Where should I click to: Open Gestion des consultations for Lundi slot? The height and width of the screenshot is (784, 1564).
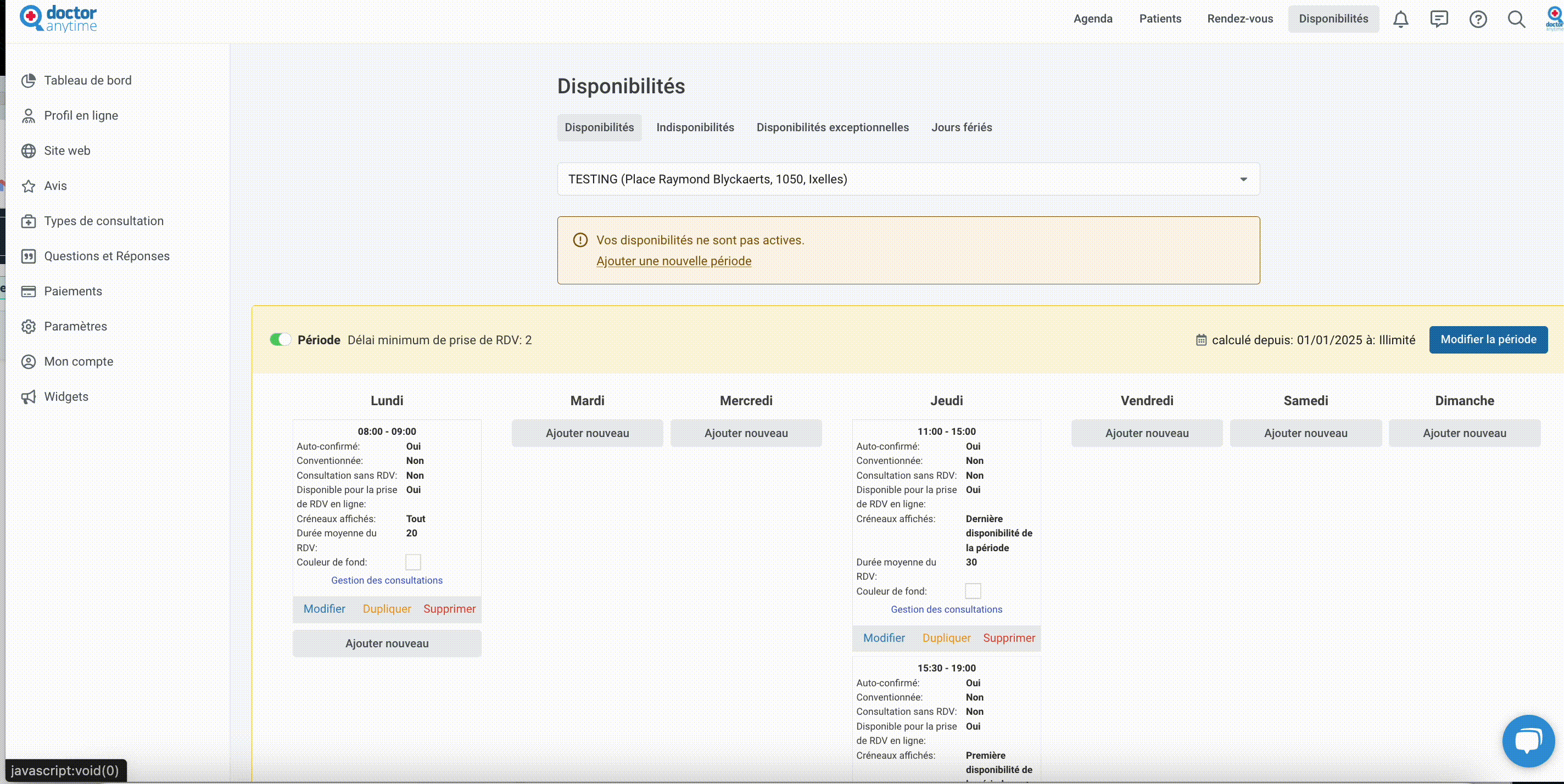point(387,580)
